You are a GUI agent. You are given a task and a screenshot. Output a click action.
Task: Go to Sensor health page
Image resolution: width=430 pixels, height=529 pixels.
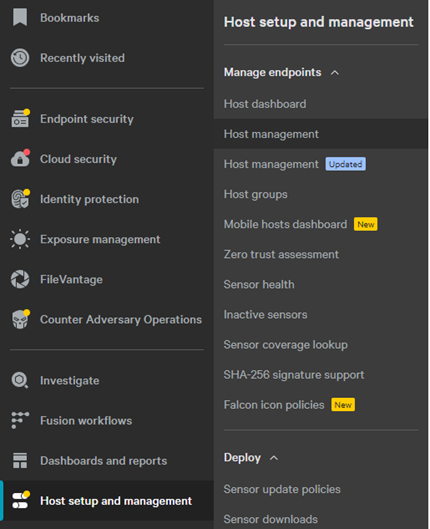coord(259,284)
